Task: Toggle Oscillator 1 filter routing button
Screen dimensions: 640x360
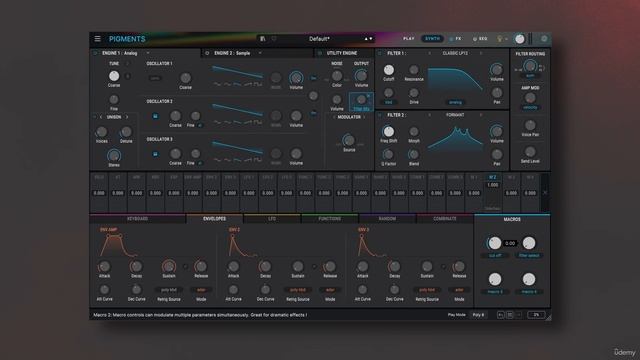Action: (313, 78)
